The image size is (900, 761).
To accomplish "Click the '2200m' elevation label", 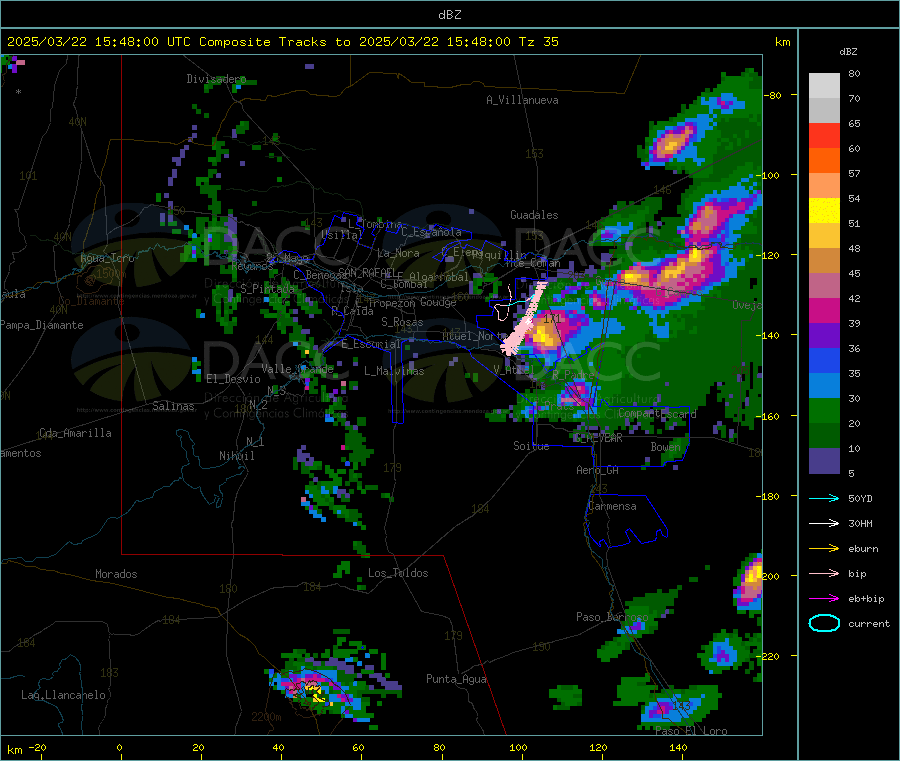I will click(266, 717).
